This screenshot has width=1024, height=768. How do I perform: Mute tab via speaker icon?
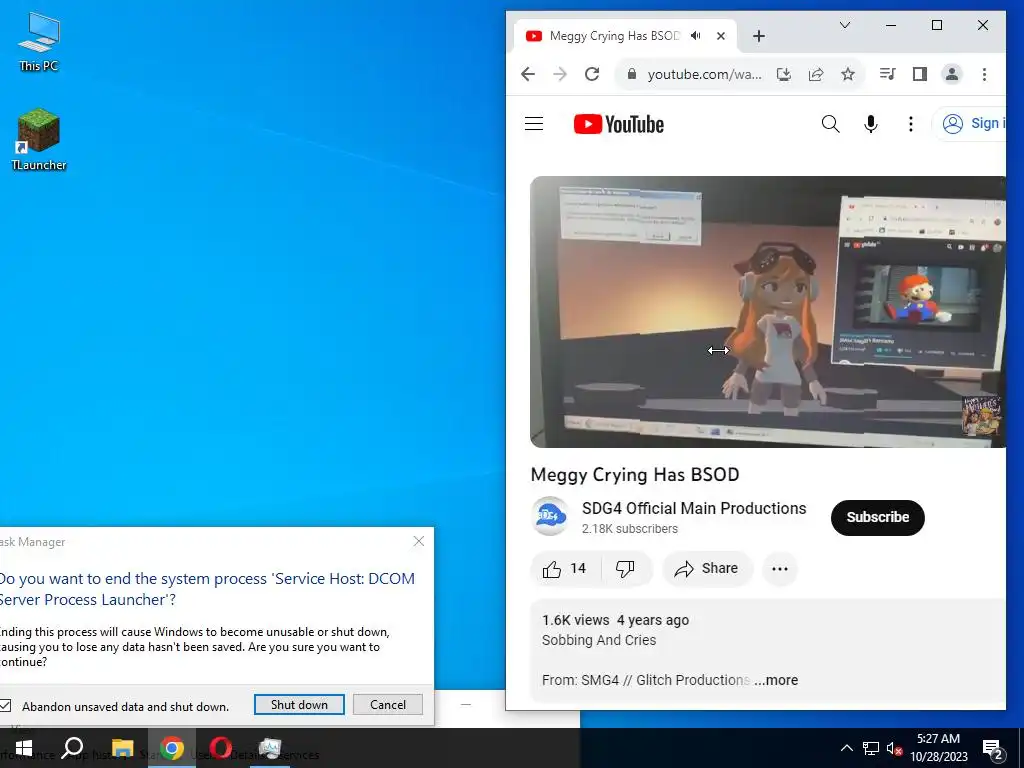pos(696,36)
